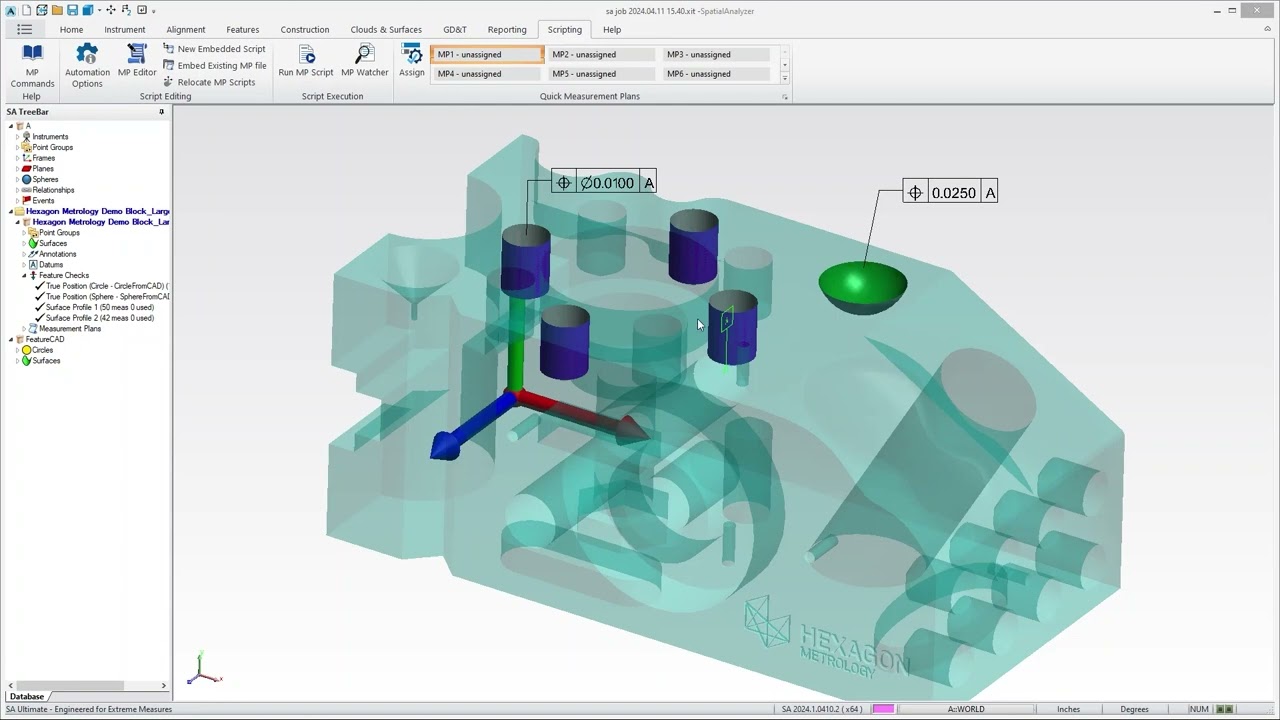1280x720 pixels.
Task: Expand the Measurement Plans node
Action: 24,329
